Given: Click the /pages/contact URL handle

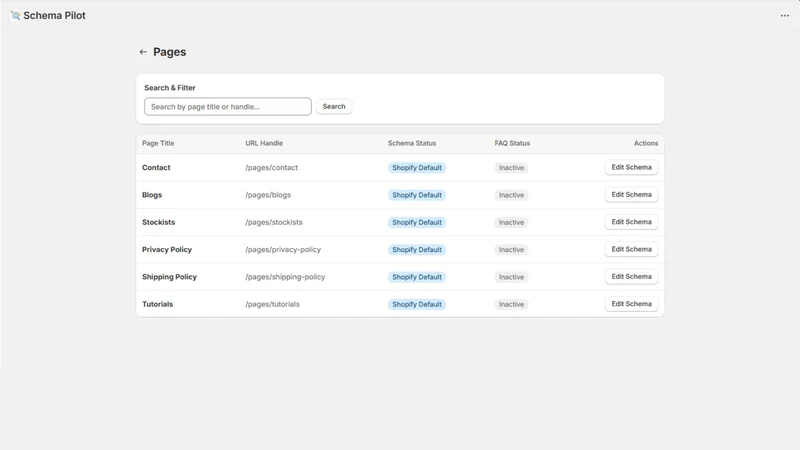Looking at the screenshot, I should (x=271, y=167).
